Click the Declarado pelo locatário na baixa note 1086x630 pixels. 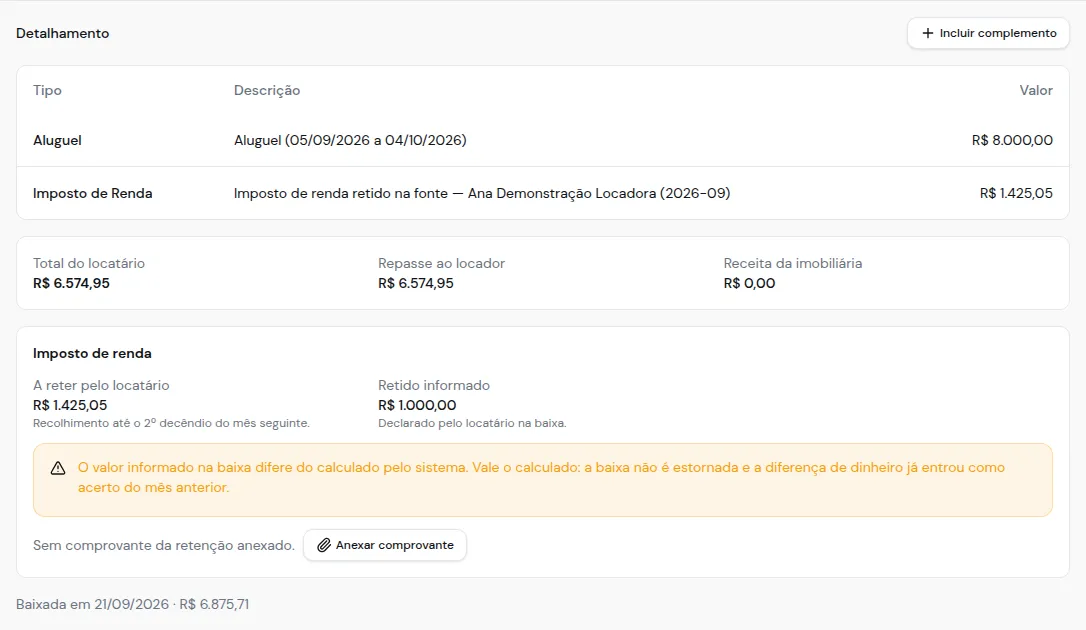tap(472, 423)
